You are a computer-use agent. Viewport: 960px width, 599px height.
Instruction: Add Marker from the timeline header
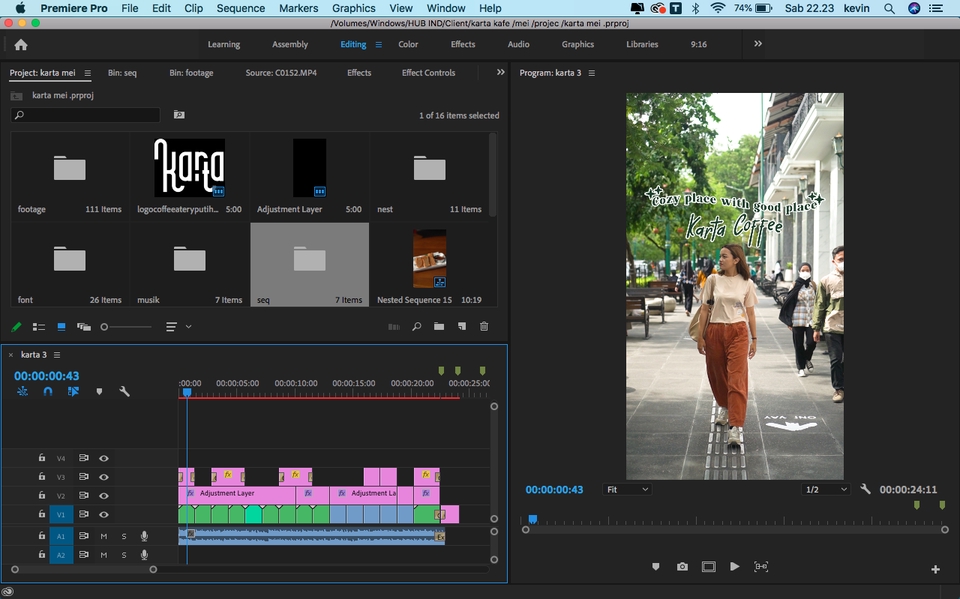pyautogui.click(x=99, y=391)
